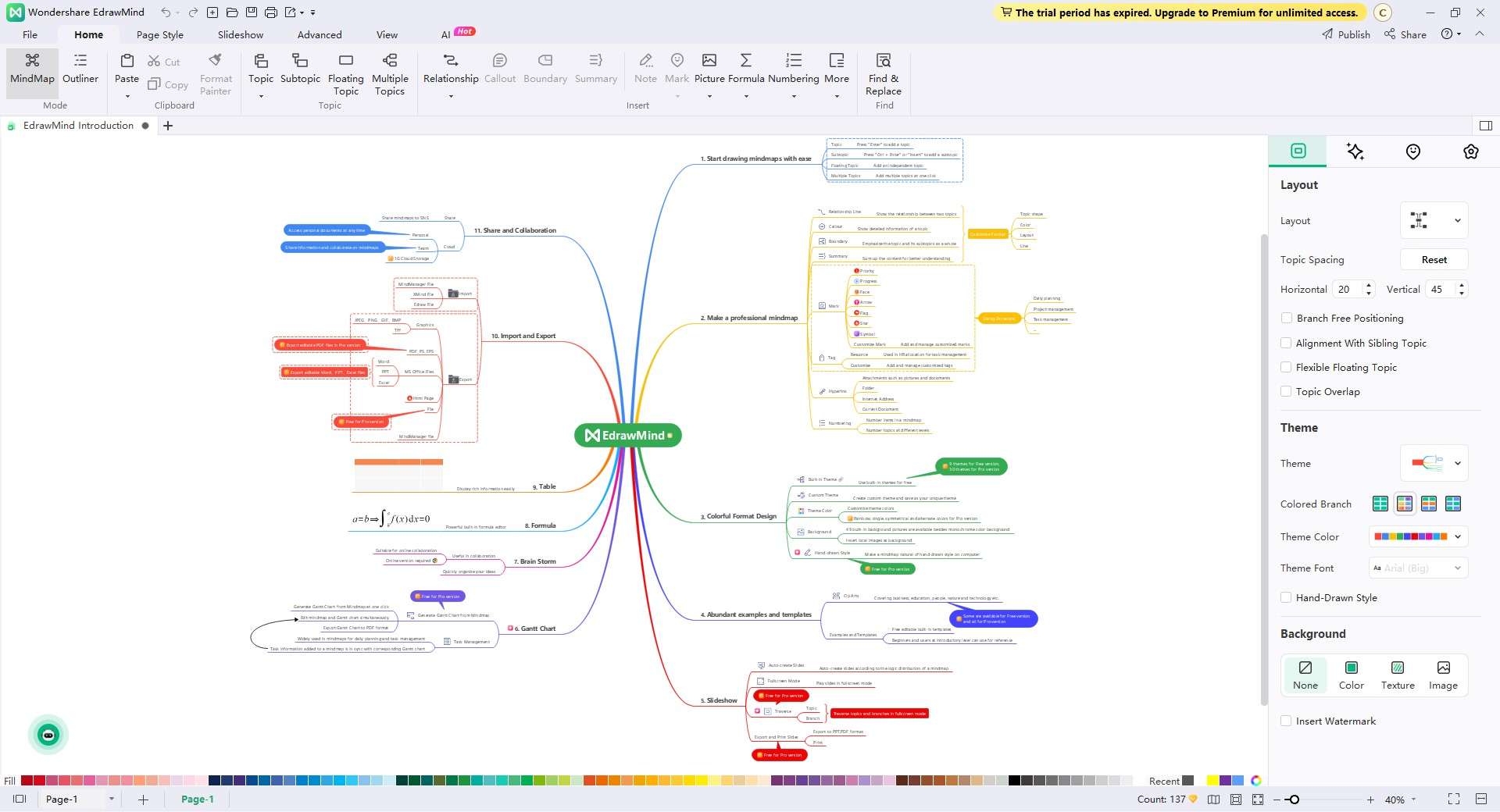
Task: Select the central EdrawMind topic node
Action: (x=627, y=436)
